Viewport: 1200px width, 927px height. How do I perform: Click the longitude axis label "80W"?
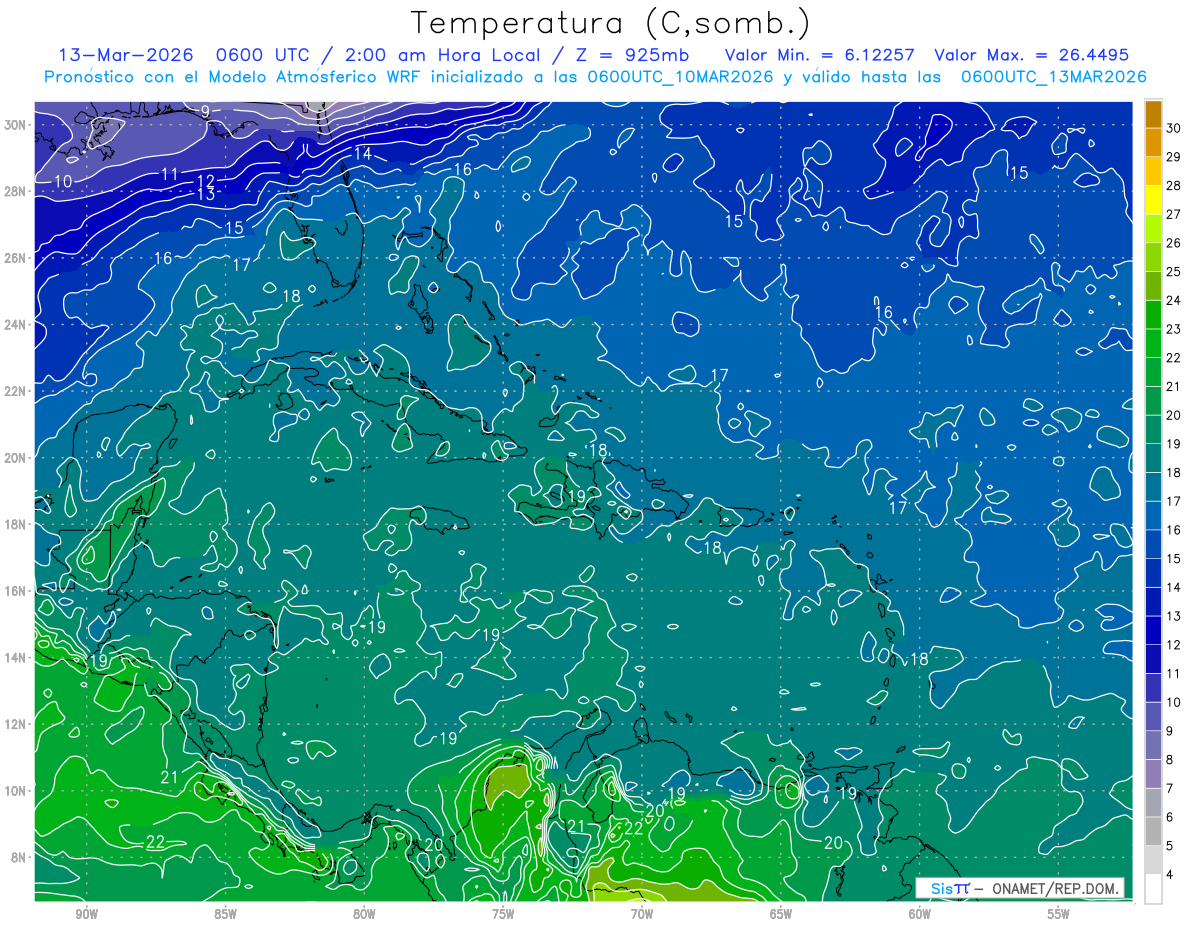point(364,914)
